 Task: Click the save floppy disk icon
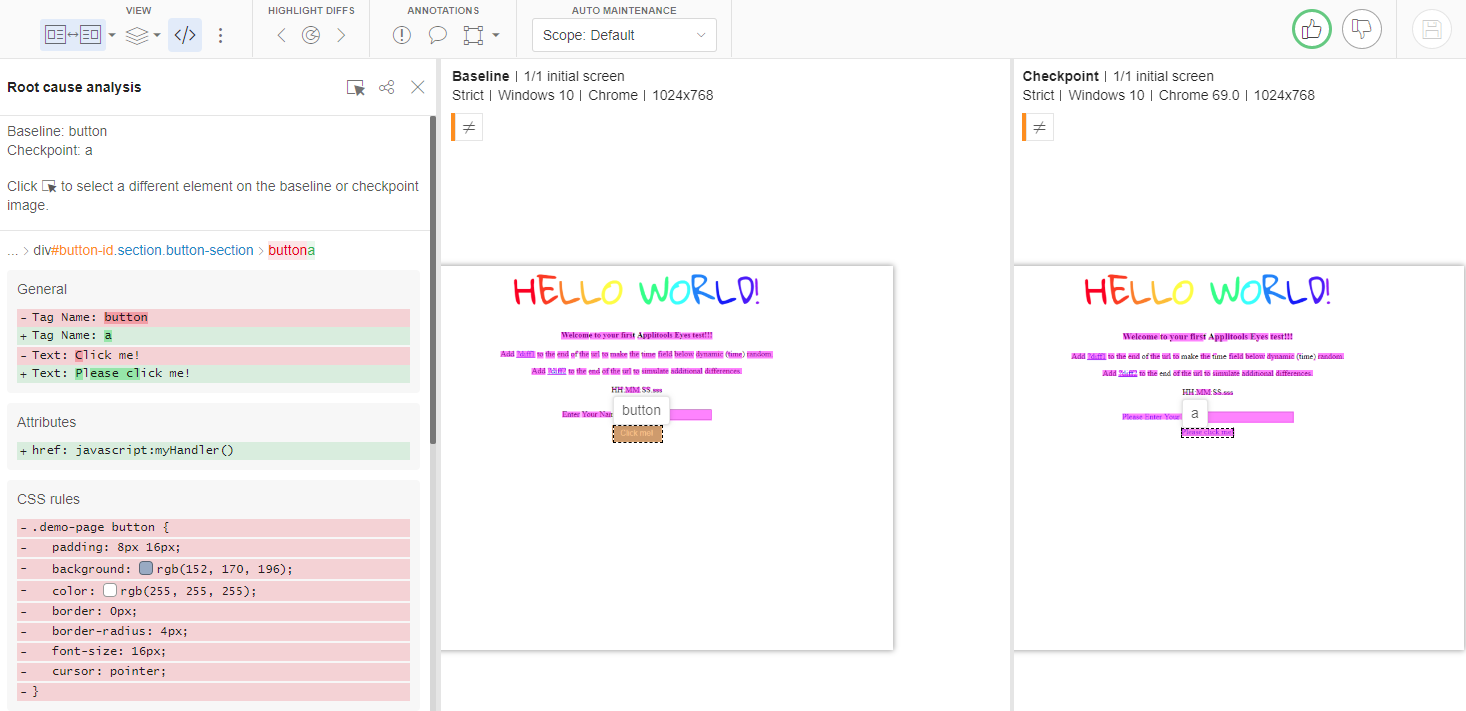(x=1431, y=30)
